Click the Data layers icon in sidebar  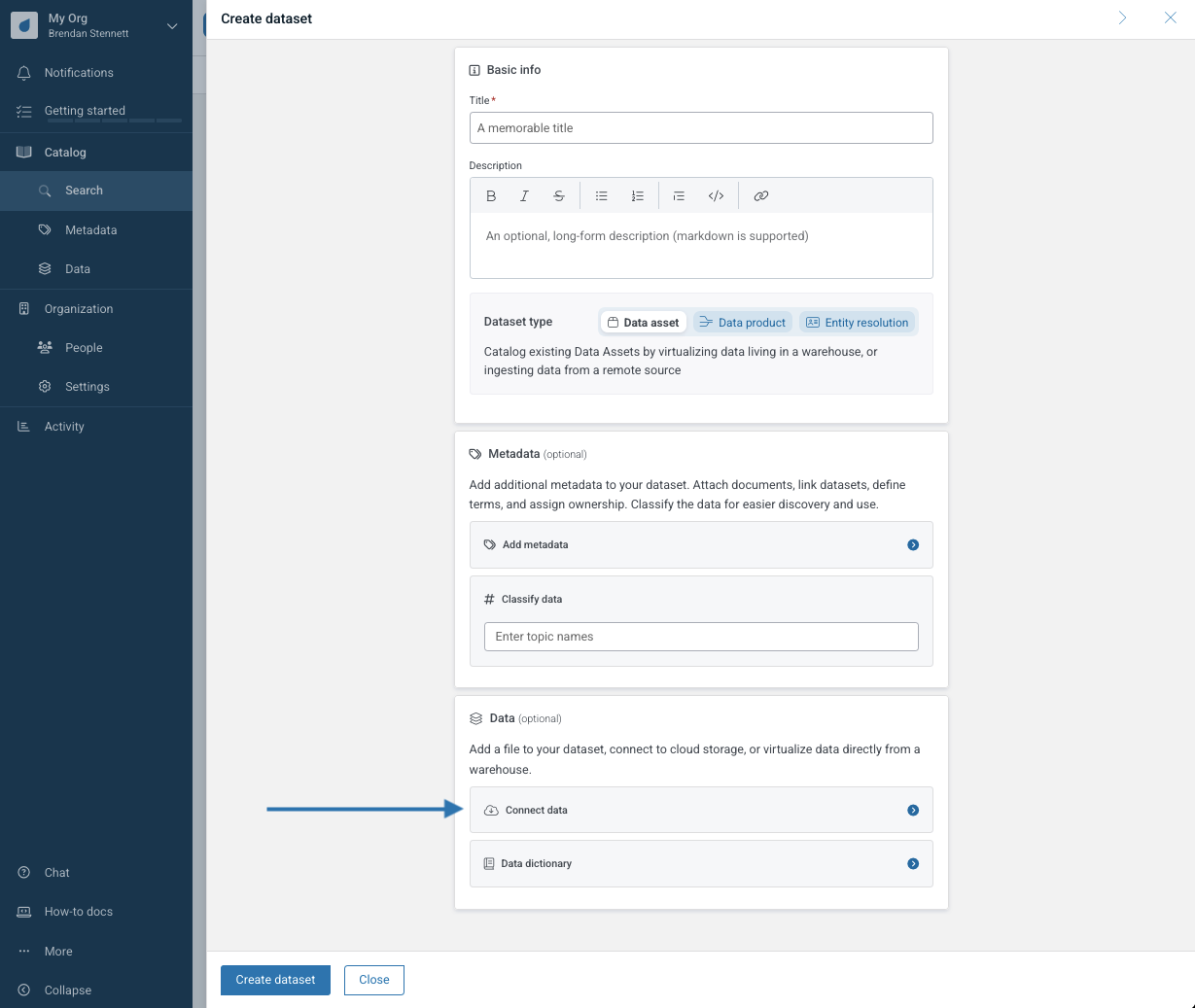pyautogui.click(x=45, y=269)
